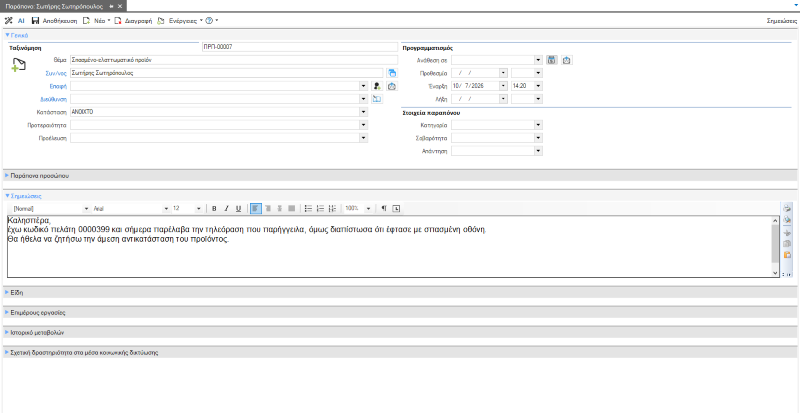Screen dimensions: 800x413
Task: Click the help question mark icon
Action: click(209, 21)
